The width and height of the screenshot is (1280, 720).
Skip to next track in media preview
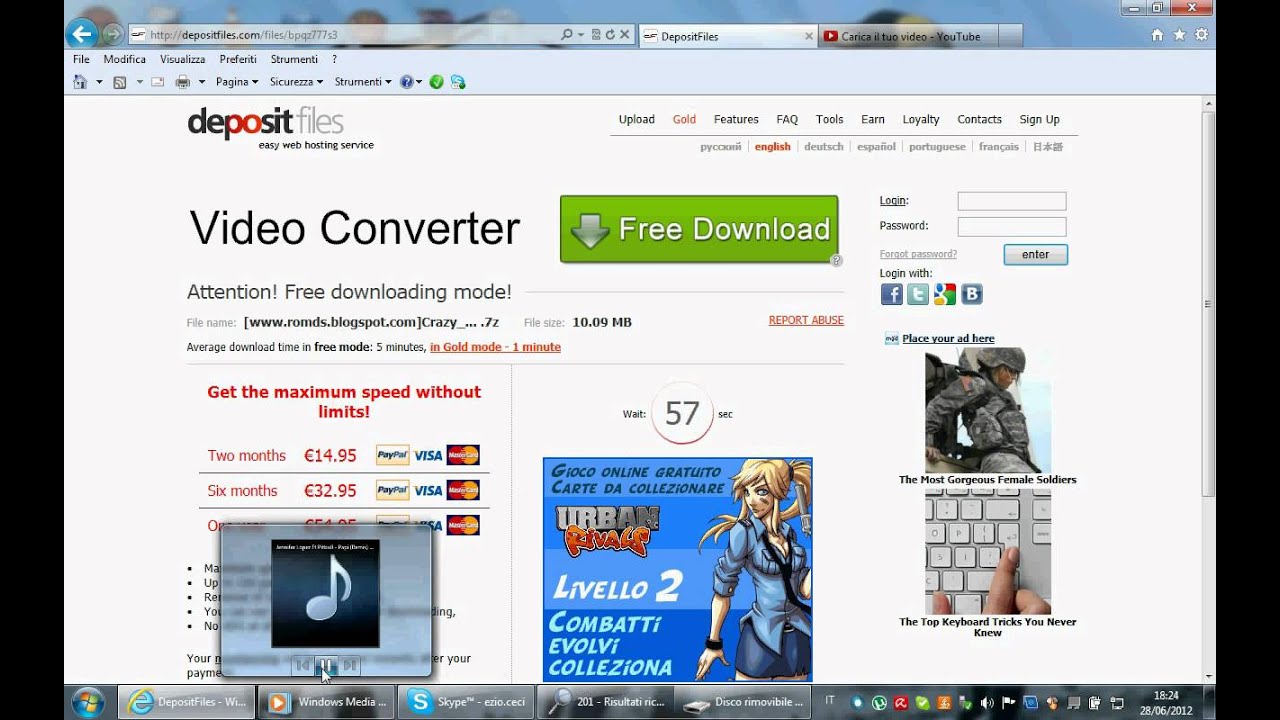coord(349,664)
